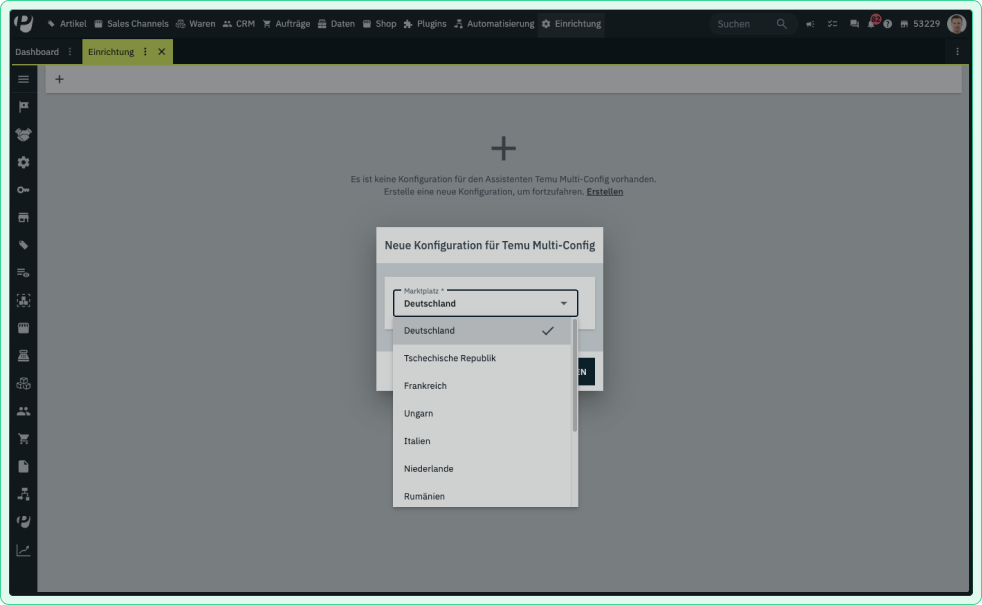Open notifications bell with the 82 badge
Image resolution: width=982 pixels, height=605 pixels.
click(872, 23)
